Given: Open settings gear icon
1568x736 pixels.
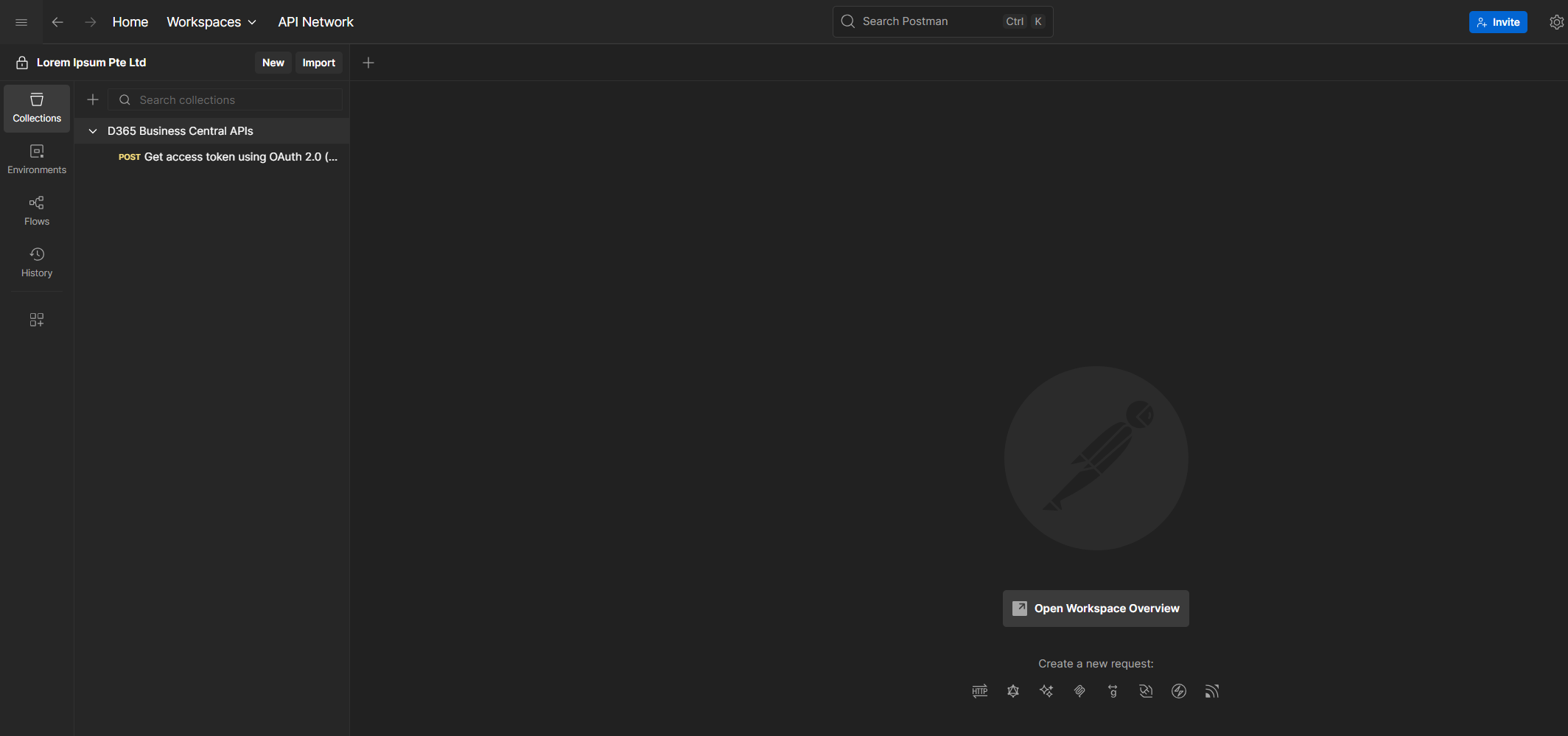Looking at the screenshot, I should (x=1556, y=22).
